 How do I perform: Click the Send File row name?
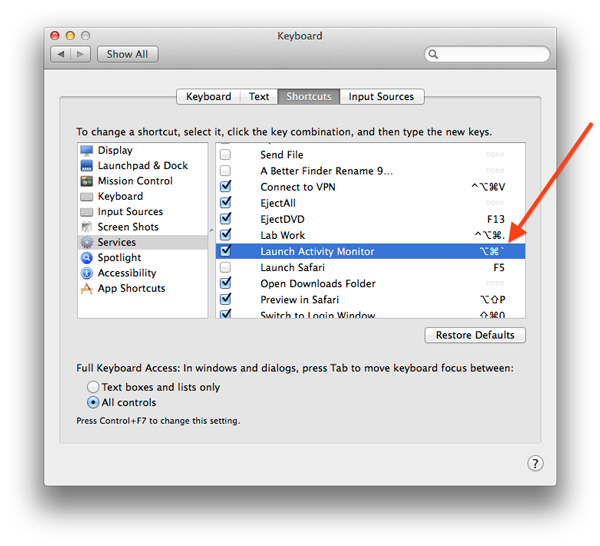point(282,155)
